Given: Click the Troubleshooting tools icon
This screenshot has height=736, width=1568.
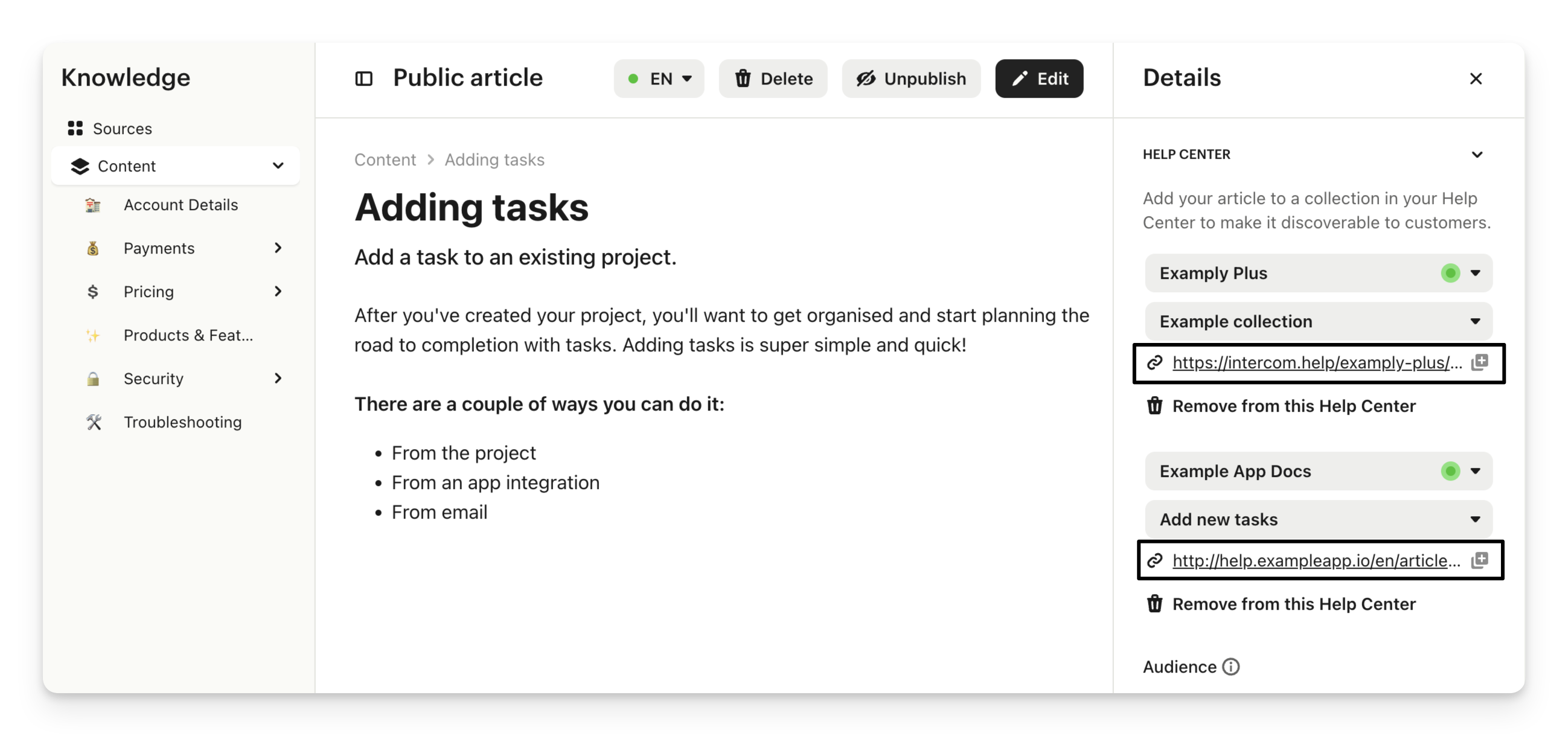Looking at the screenshot, I should coord(93,422).
